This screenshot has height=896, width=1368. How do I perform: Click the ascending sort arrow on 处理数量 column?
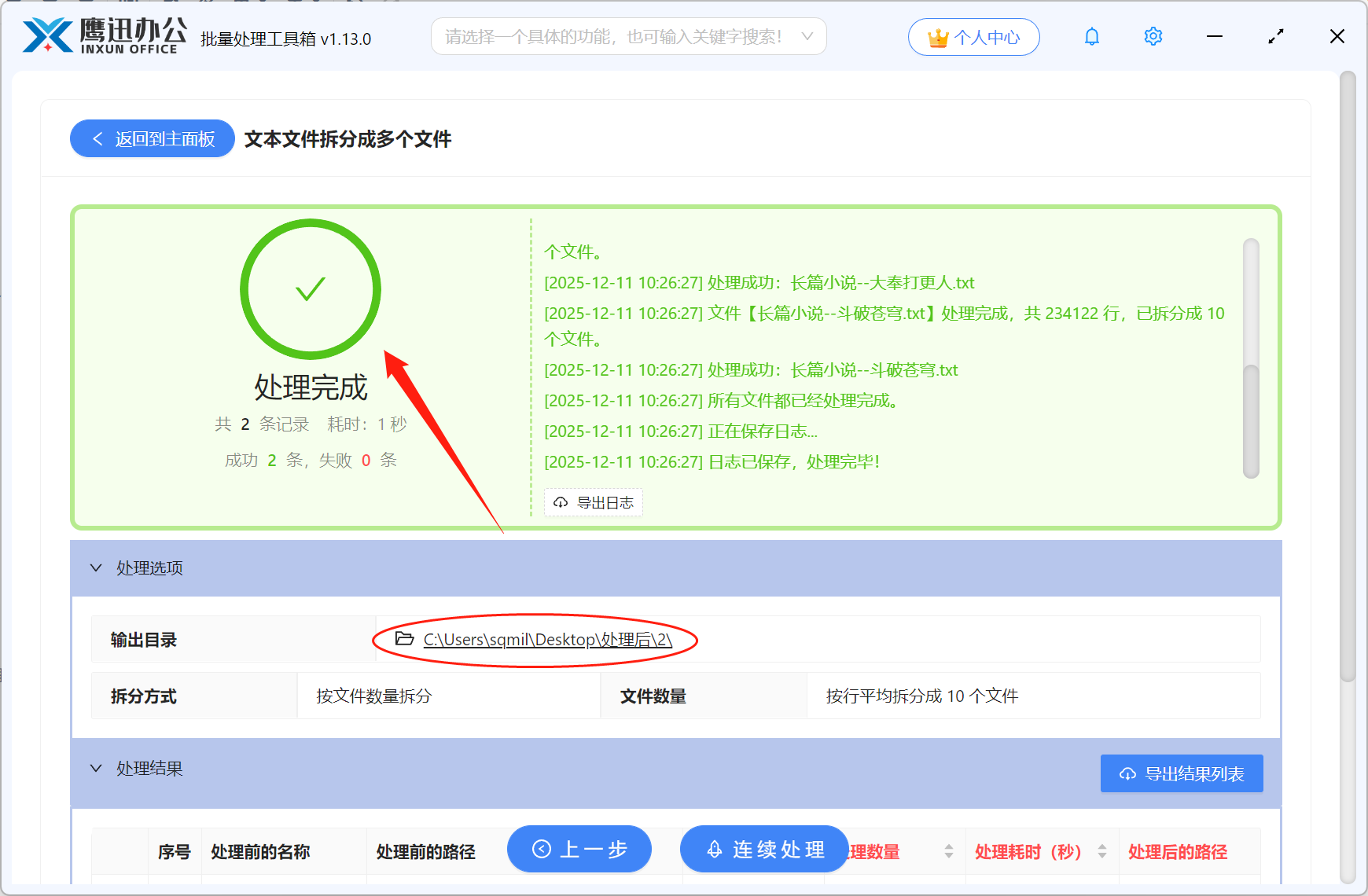[x=949, y=846]
